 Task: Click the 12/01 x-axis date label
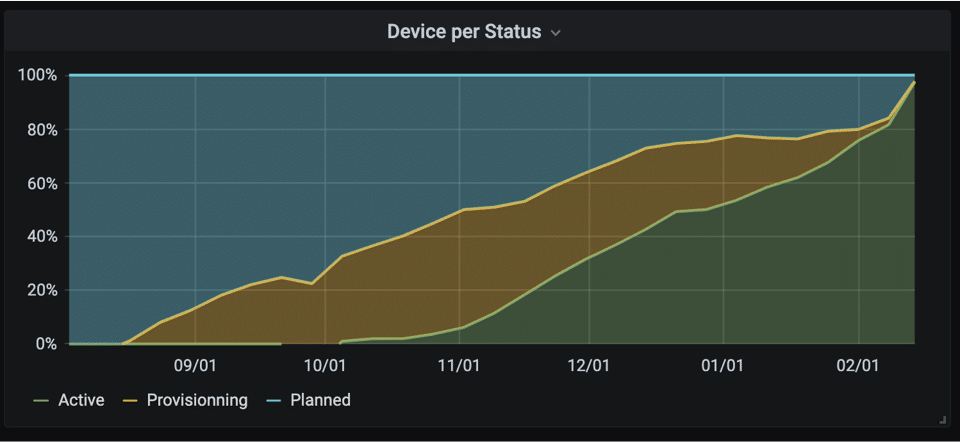[589, 366]
